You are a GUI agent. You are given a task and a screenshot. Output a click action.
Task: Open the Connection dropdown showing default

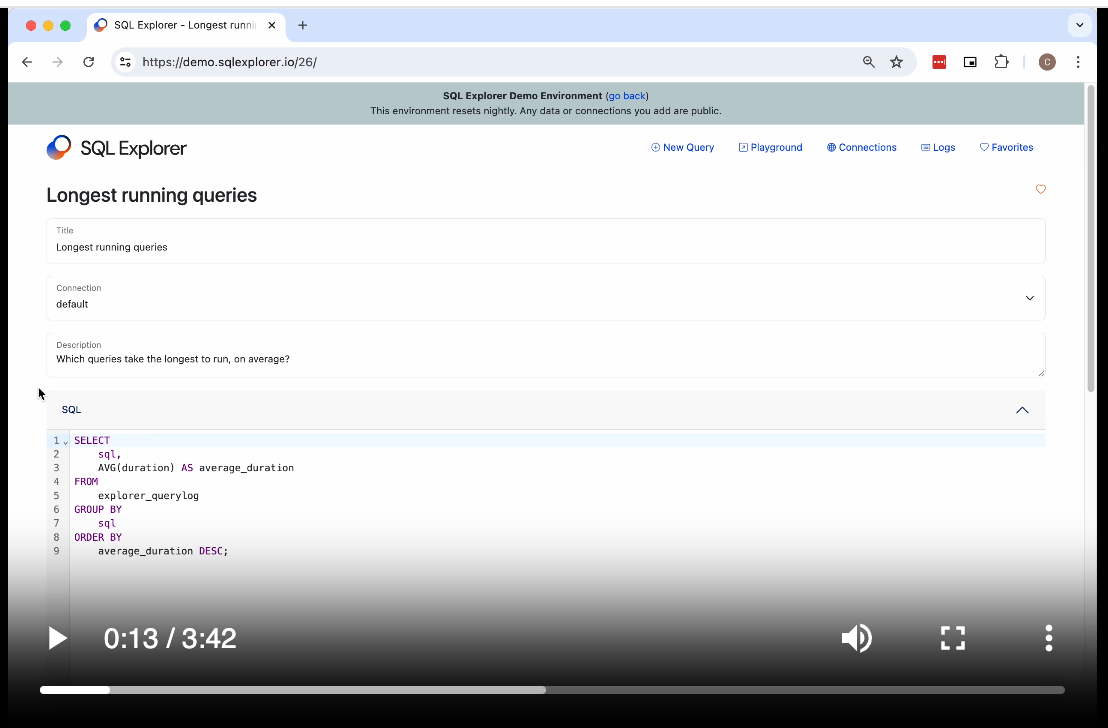(1029, 297)
